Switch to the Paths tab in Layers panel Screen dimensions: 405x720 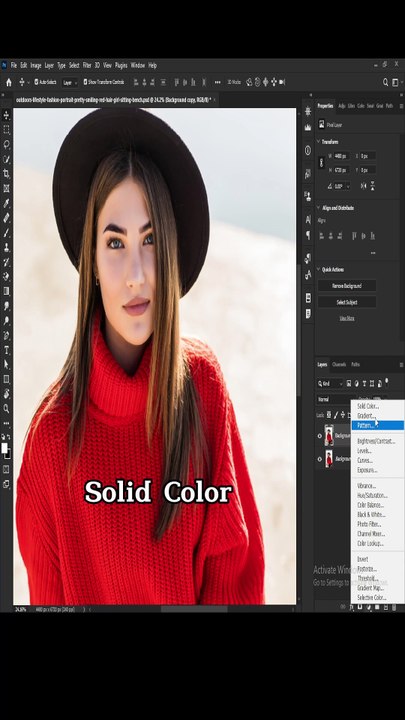pos(355,365)
